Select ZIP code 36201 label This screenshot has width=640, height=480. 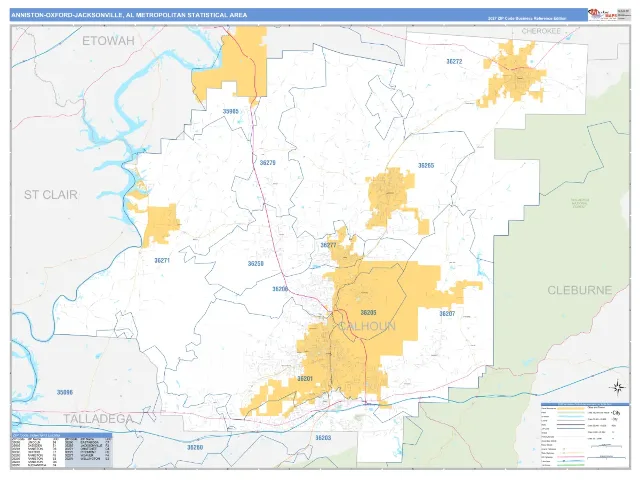(305, 379)
